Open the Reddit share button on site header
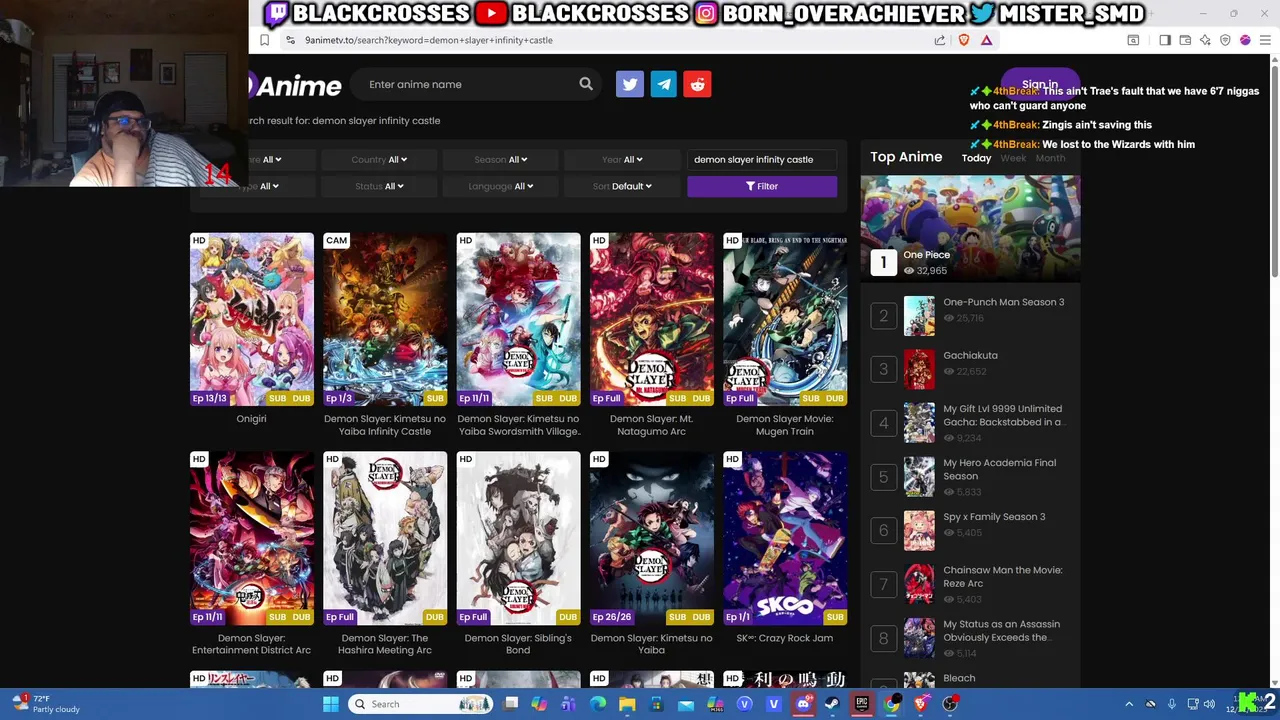This screenshot has height=720, width=1280. [x=697, y=84]
